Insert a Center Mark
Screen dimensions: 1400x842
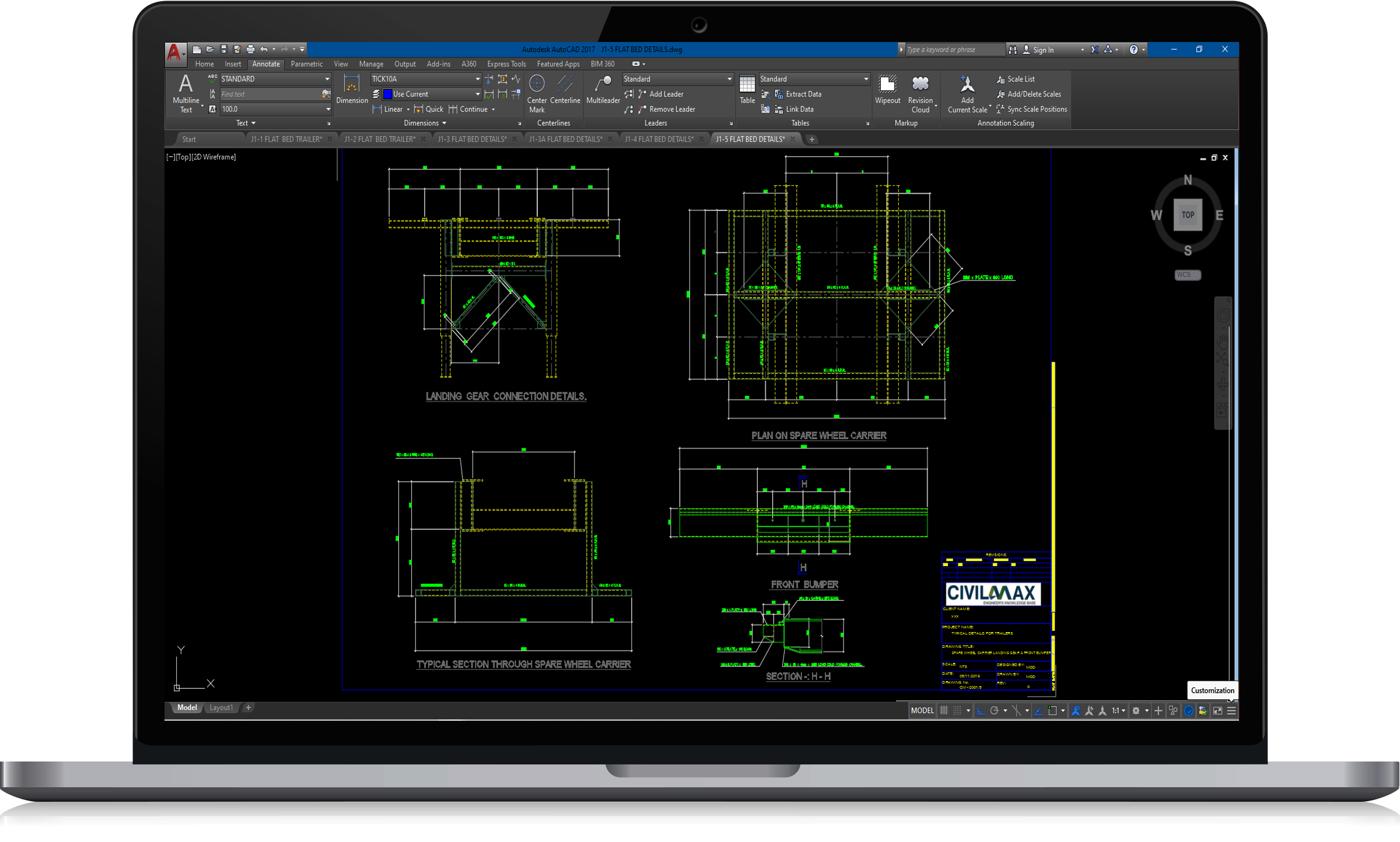click(537, 93)
